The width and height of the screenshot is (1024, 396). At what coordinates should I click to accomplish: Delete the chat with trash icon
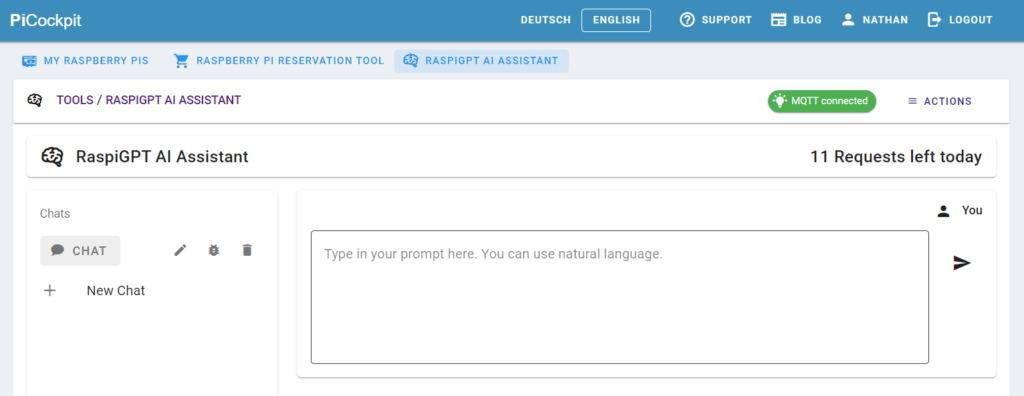coord(247,250)
